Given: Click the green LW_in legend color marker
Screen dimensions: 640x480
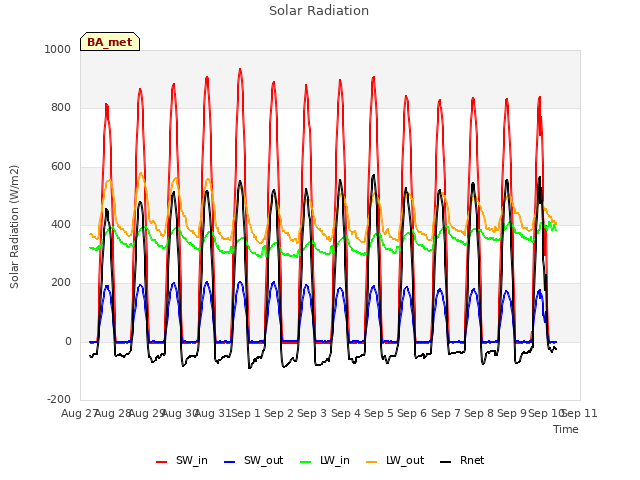Looking at the screenshot, I should click(306, 462).
